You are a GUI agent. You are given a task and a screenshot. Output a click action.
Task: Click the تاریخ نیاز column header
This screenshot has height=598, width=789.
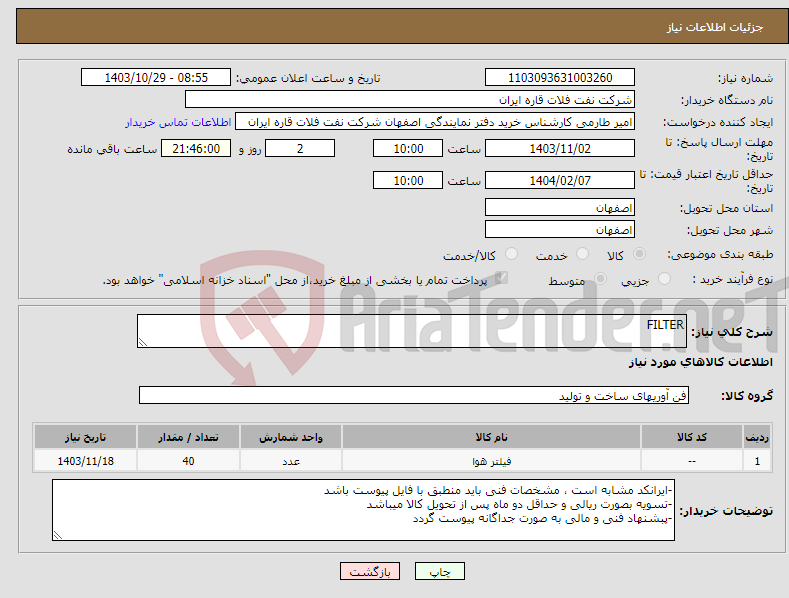pos(86,437)
